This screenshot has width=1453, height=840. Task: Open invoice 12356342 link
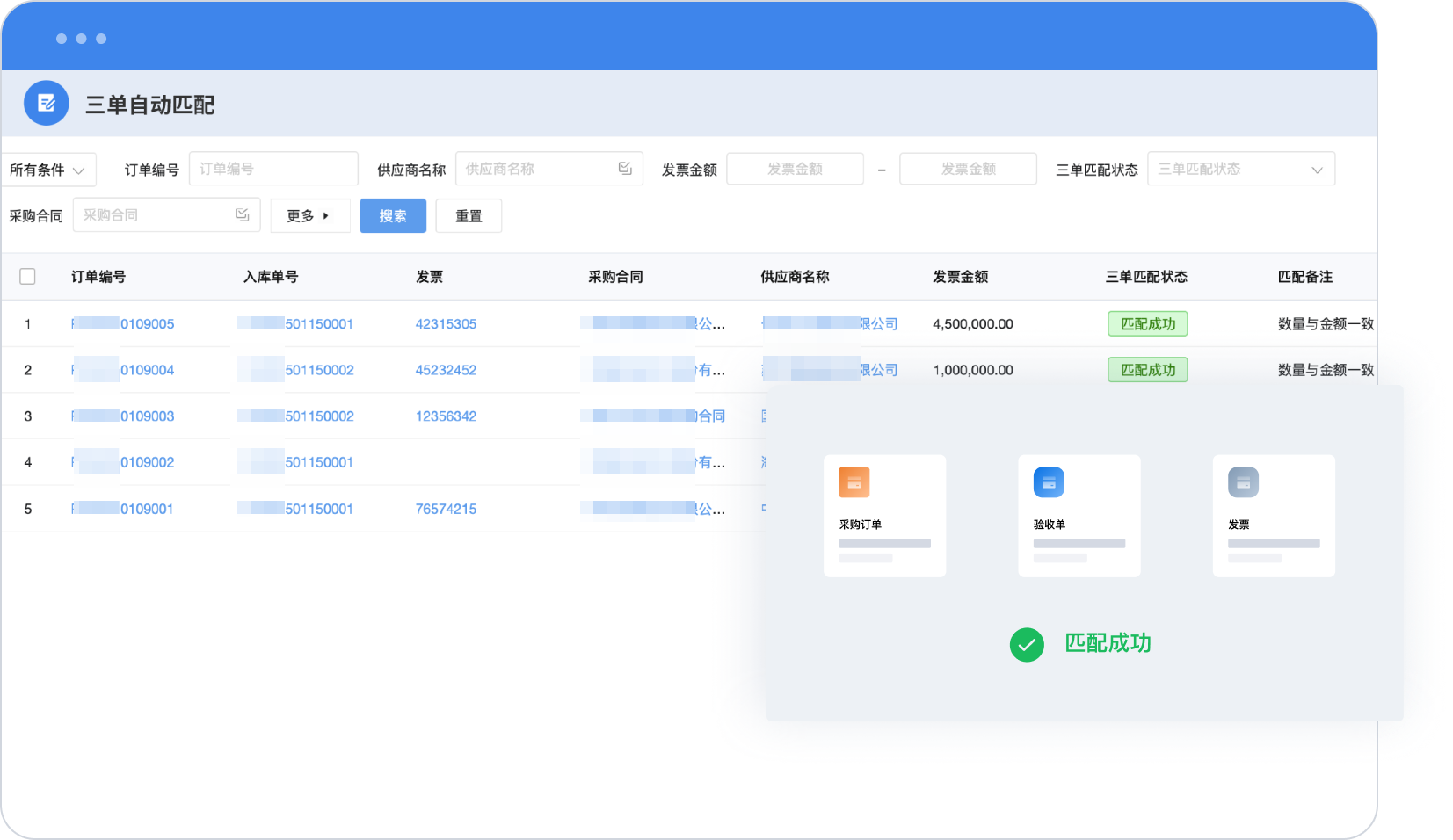[446, 416]
